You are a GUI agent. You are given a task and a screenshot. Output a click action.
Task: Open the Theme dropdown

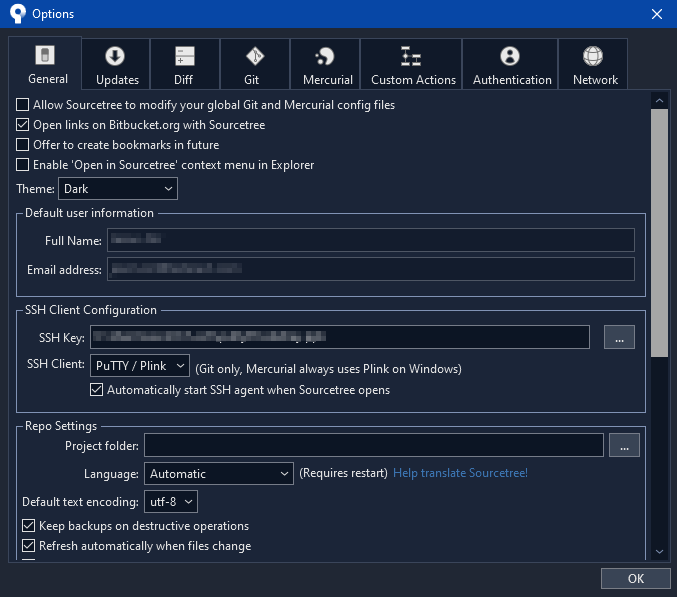(118, 189)
